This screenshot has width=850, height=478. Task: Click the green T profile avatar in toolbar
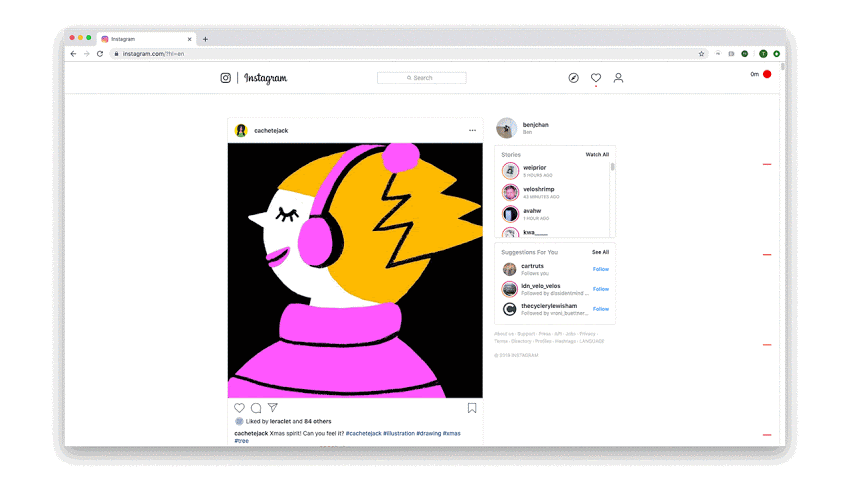pyautogui.click(x=763, y=54)
